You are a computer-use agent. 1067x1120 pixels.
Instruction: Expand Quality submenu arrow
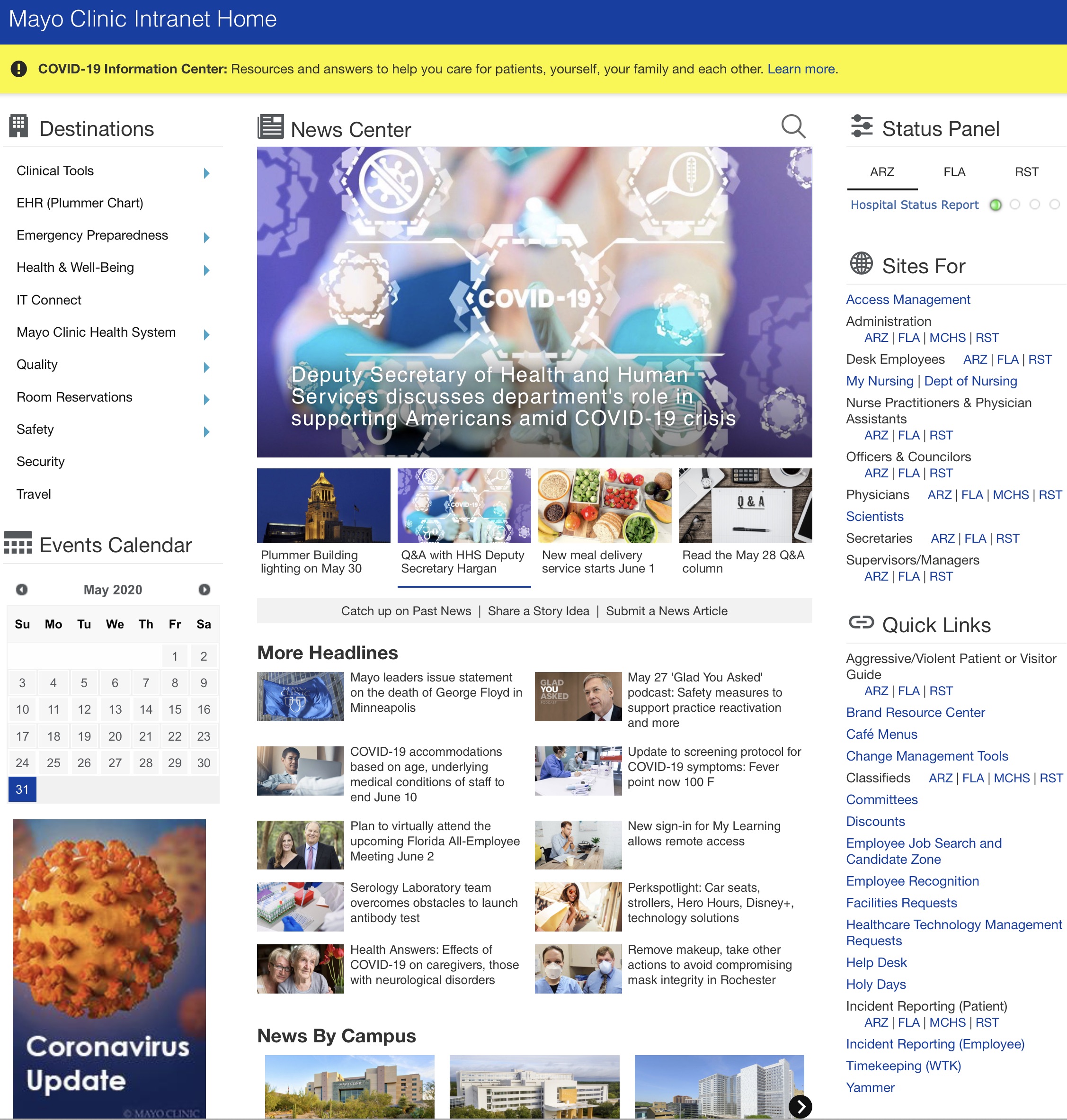(206, 367)
